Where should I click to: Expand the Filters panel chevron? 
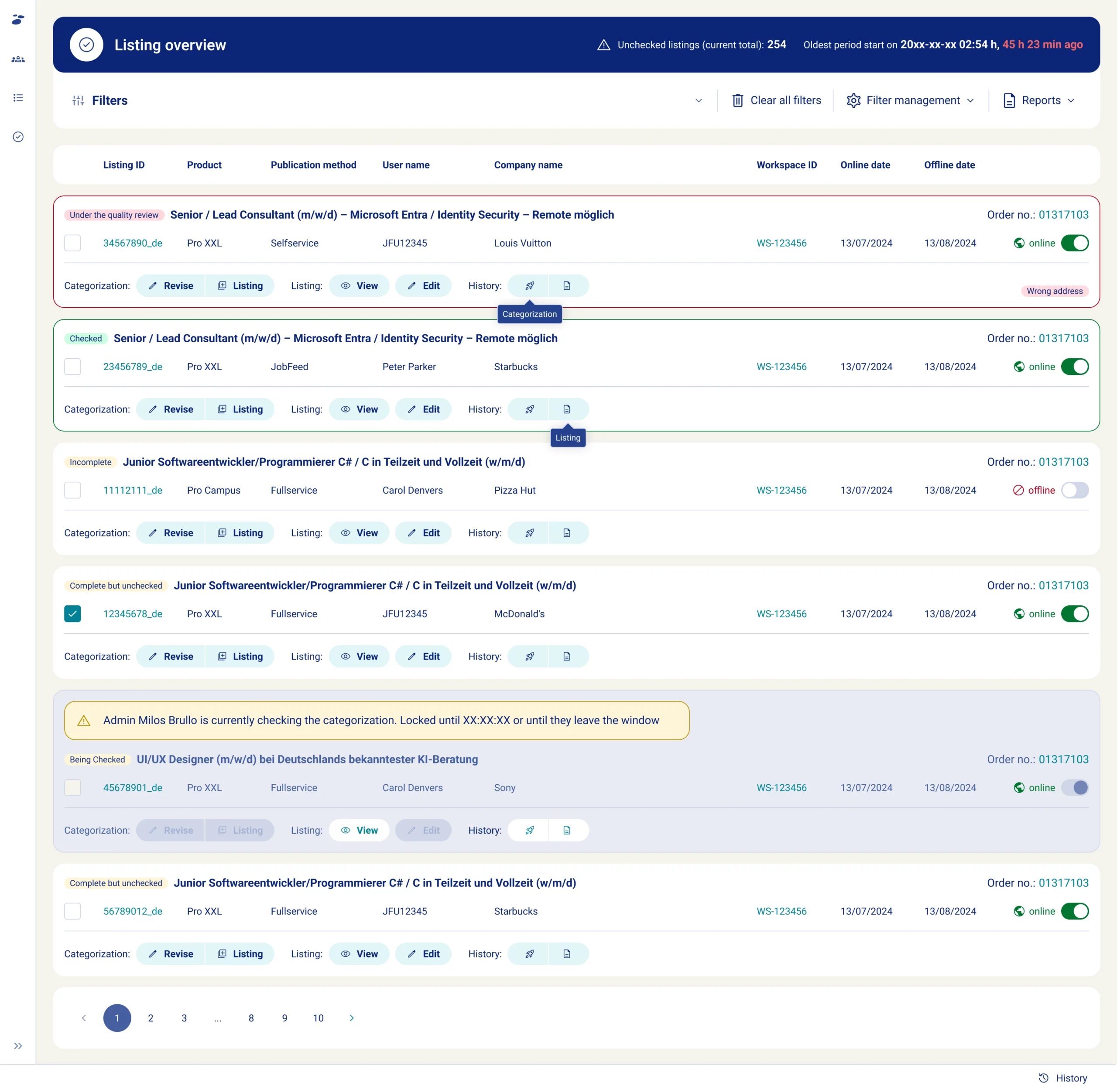[x=698, y=100]
